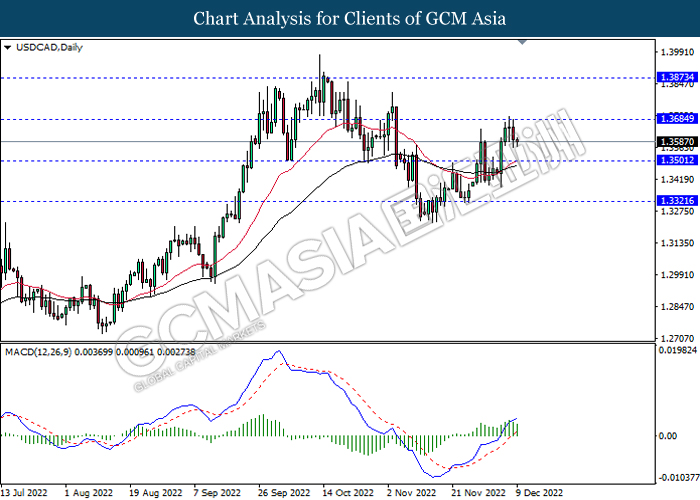
Task: Click the 7 Sep 2022 date label
Action: [x=217, y=493]
